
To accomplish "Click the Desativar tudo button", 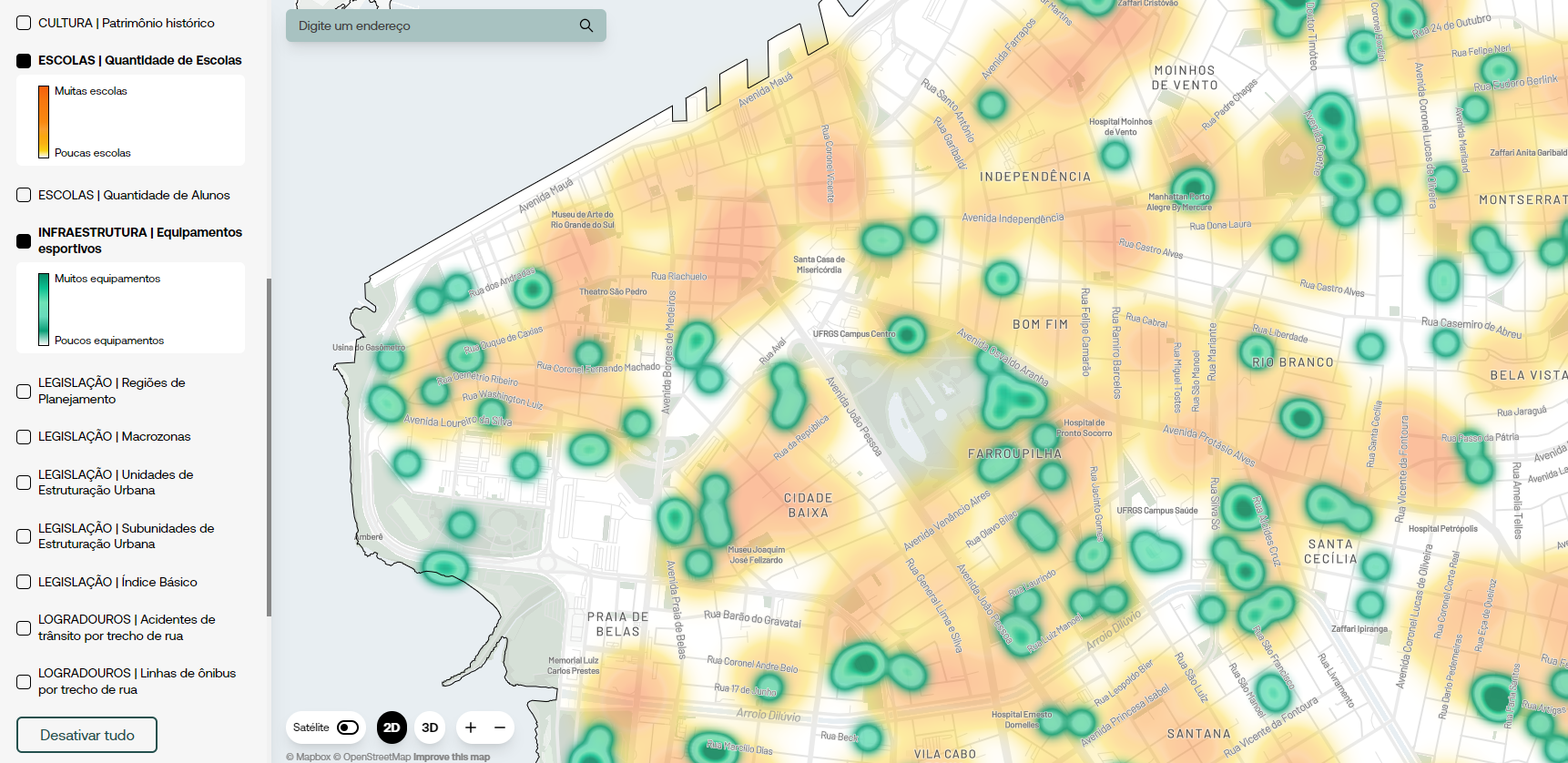I will point(87,735).
